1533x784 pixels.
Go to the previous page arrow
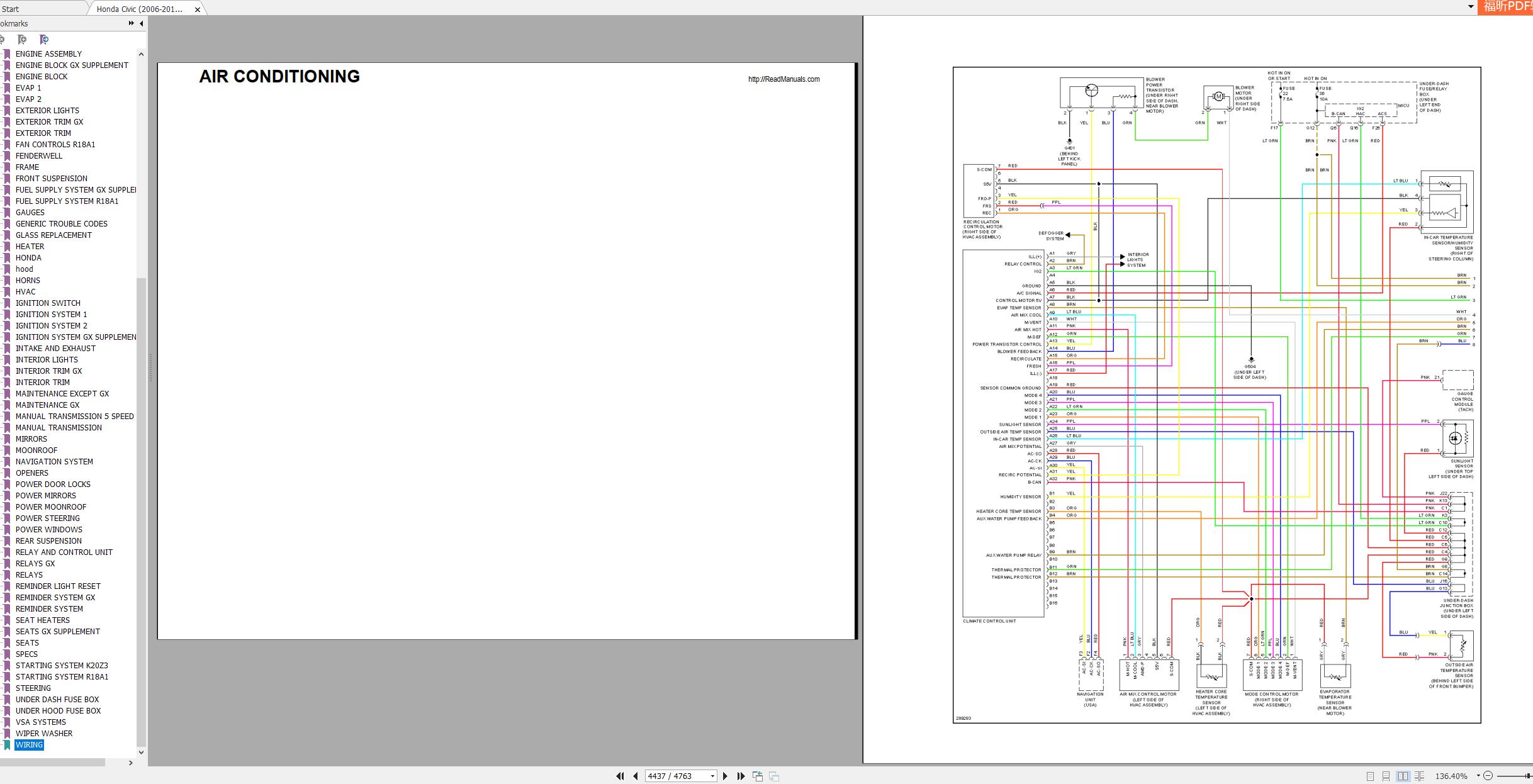pos(635,776)
